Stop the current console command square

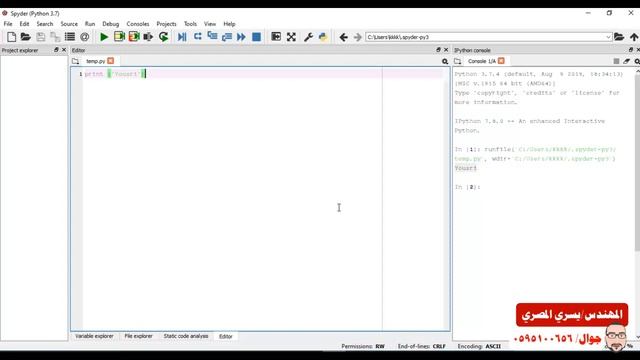point(616,61)
